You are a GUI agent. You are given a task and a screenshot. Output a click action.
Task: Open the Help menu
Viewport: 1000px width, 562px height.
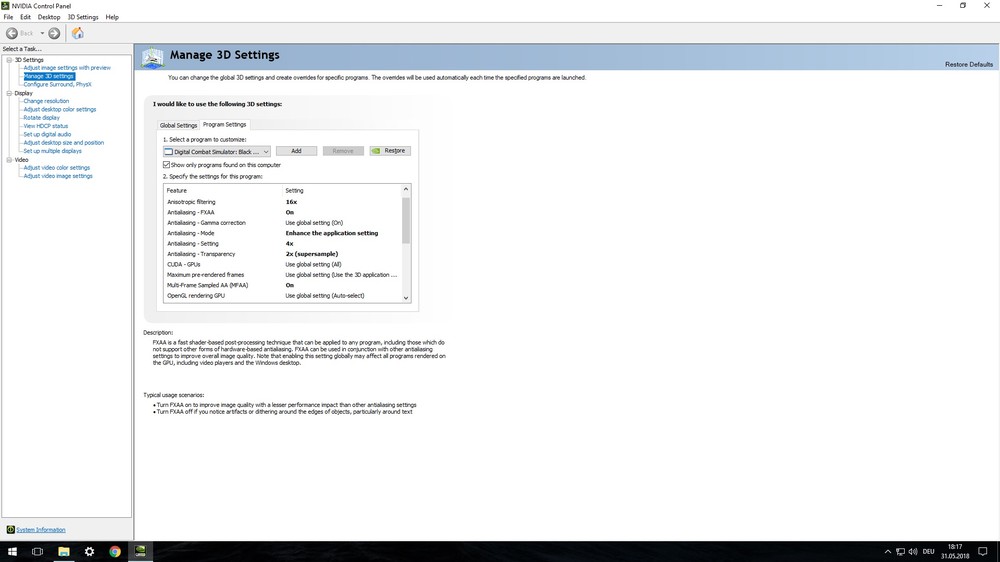pos(112,17)
